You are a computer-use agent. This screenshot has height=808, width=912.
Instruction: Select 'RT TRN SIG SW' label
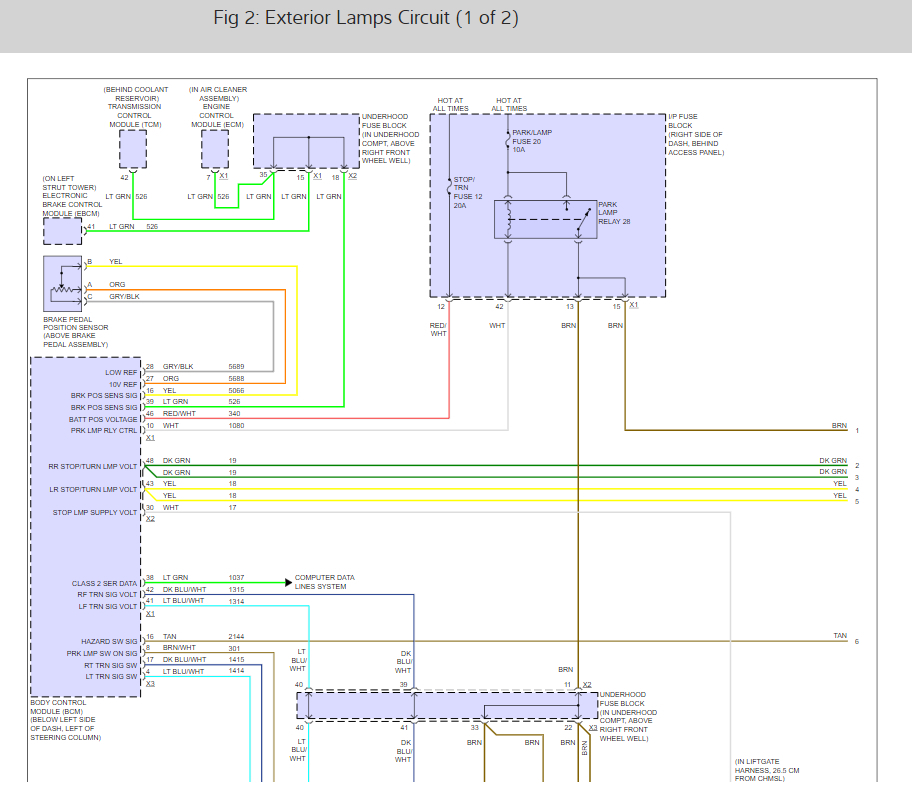tap(111, 665)
